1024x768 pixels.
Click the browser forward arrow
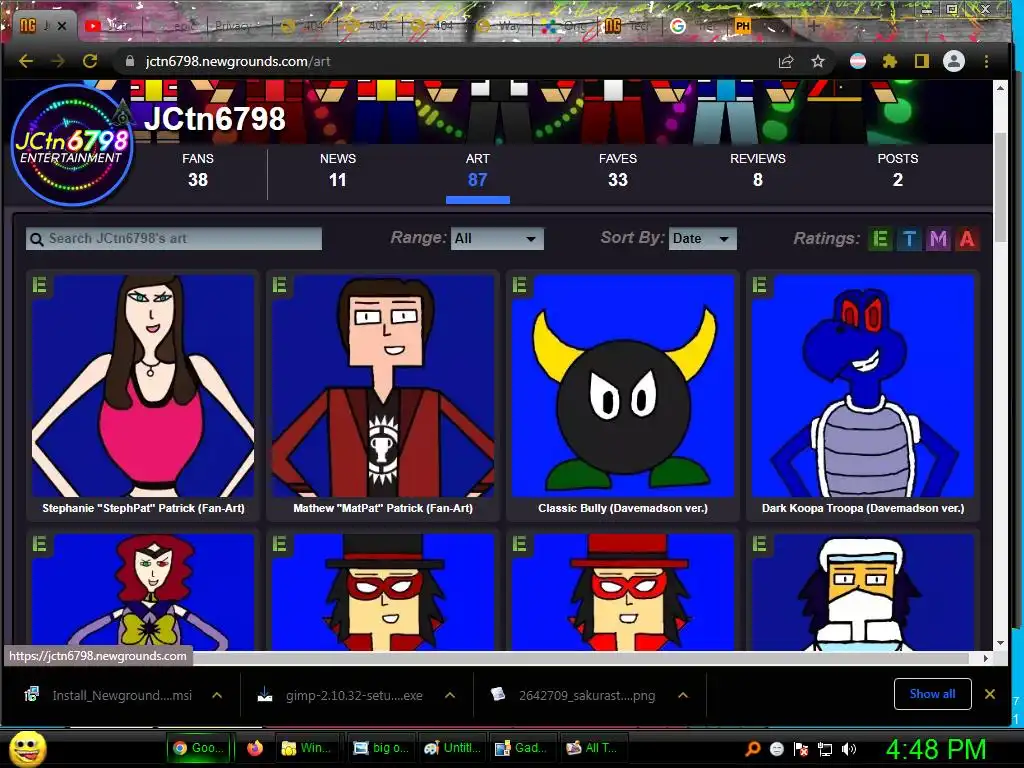[x=57, y=61]
